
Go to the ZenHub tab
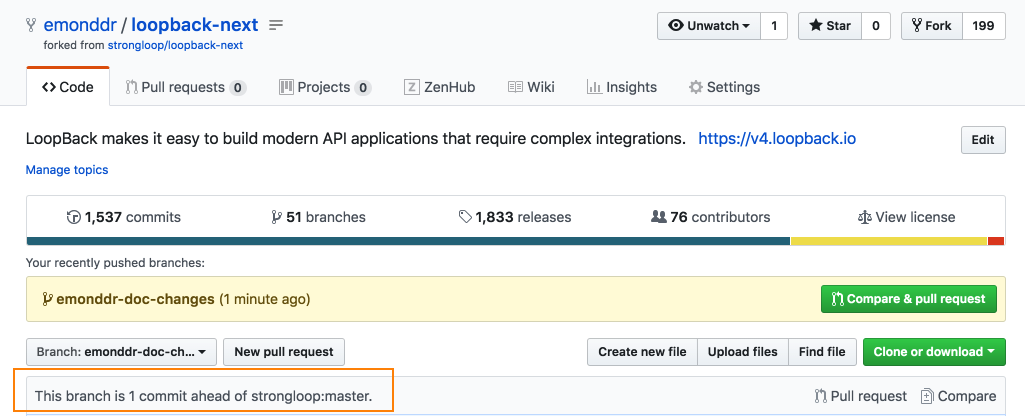[439, 87]
